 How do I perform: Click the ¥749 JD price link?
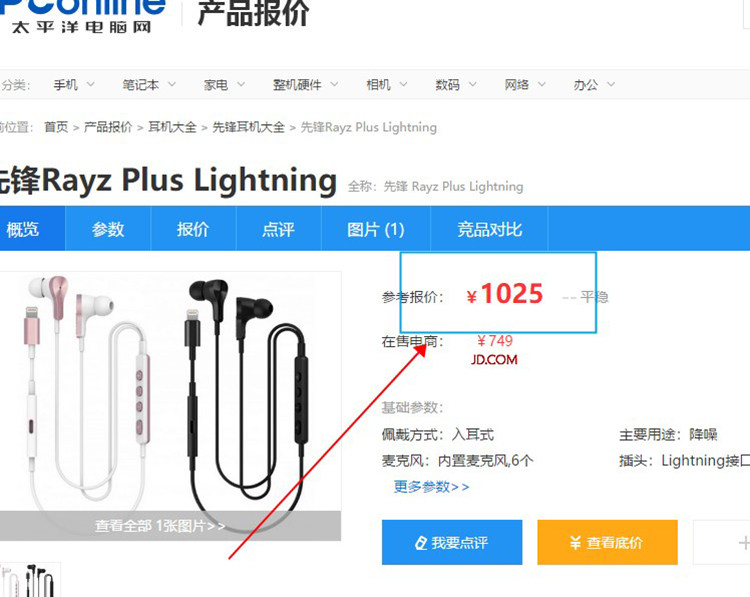coord(495,341)
